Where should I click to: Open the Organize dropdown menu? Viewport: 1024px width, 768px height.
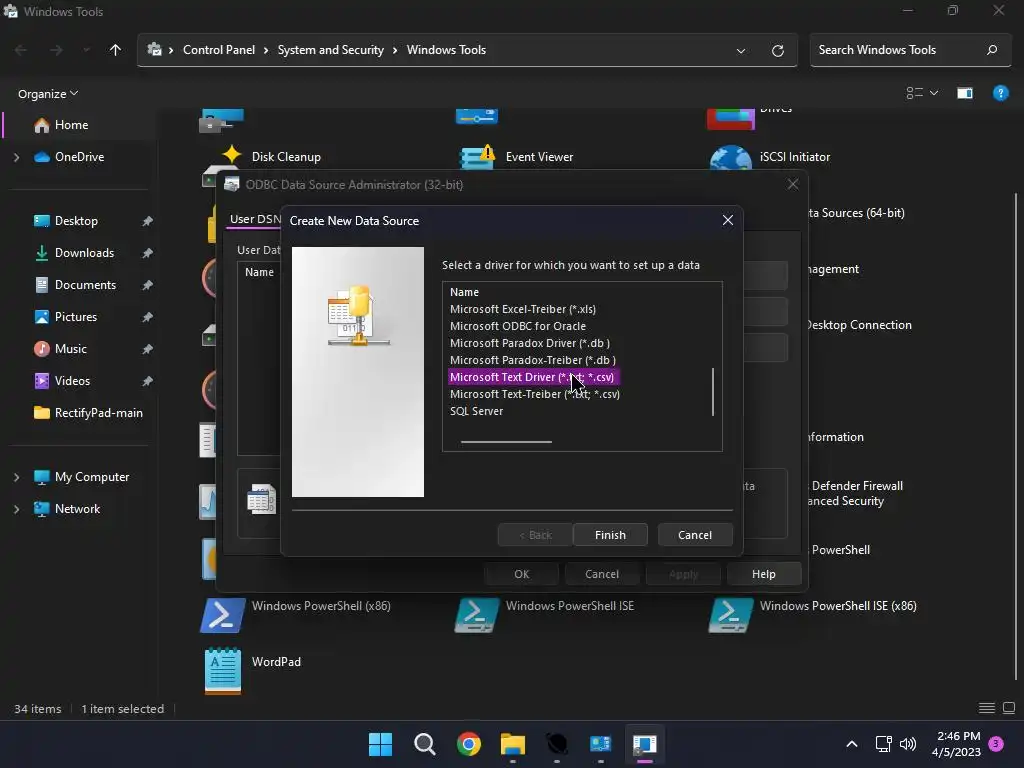[48, 93]
